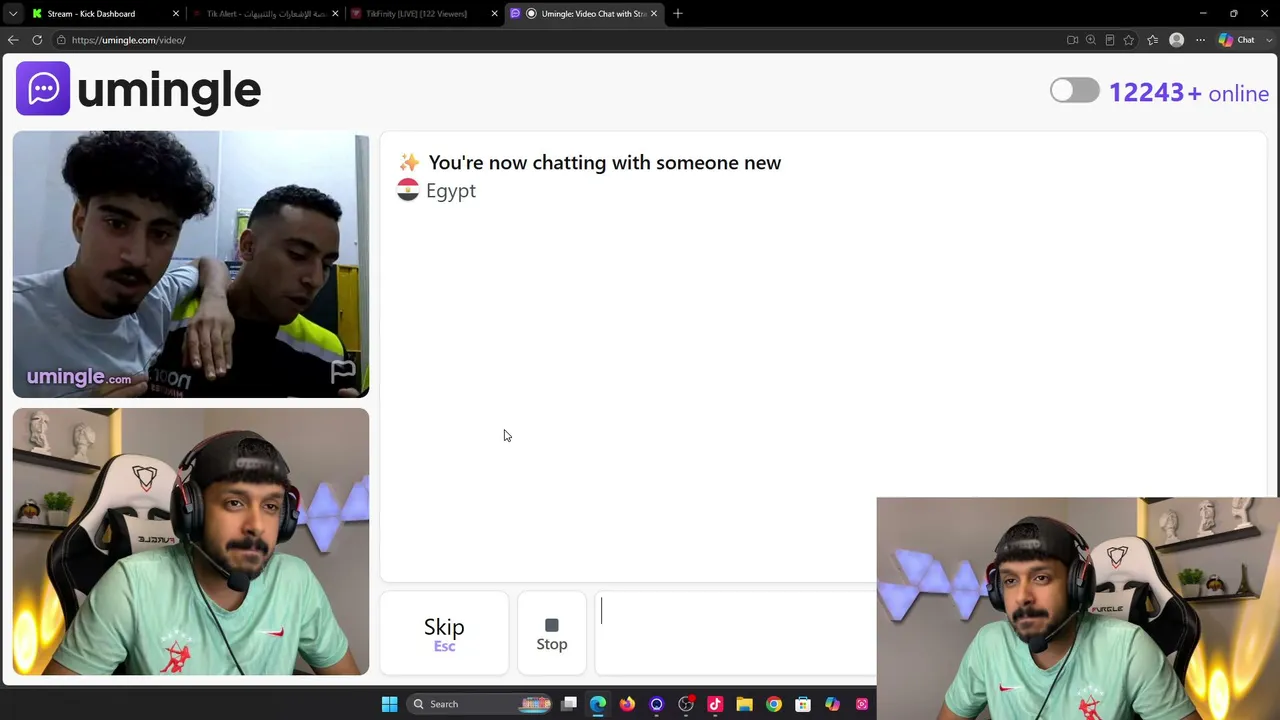
Task: Open the browser settings and more menu
Action: point(1200,40)
